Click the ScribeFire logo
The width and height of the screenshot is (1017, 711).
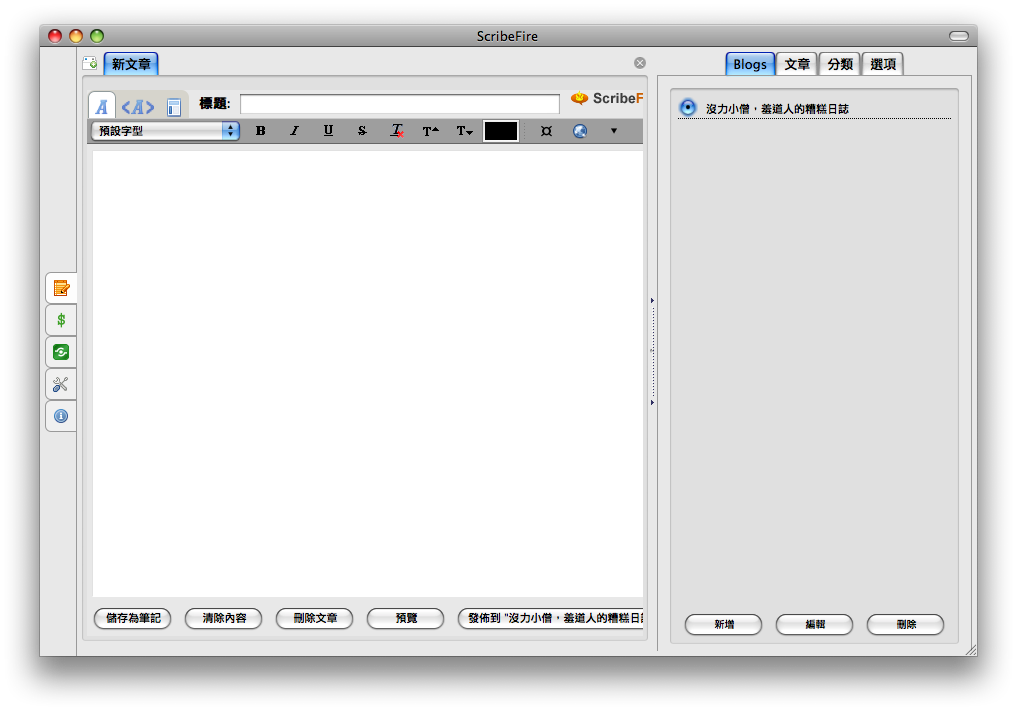[607, 99]
